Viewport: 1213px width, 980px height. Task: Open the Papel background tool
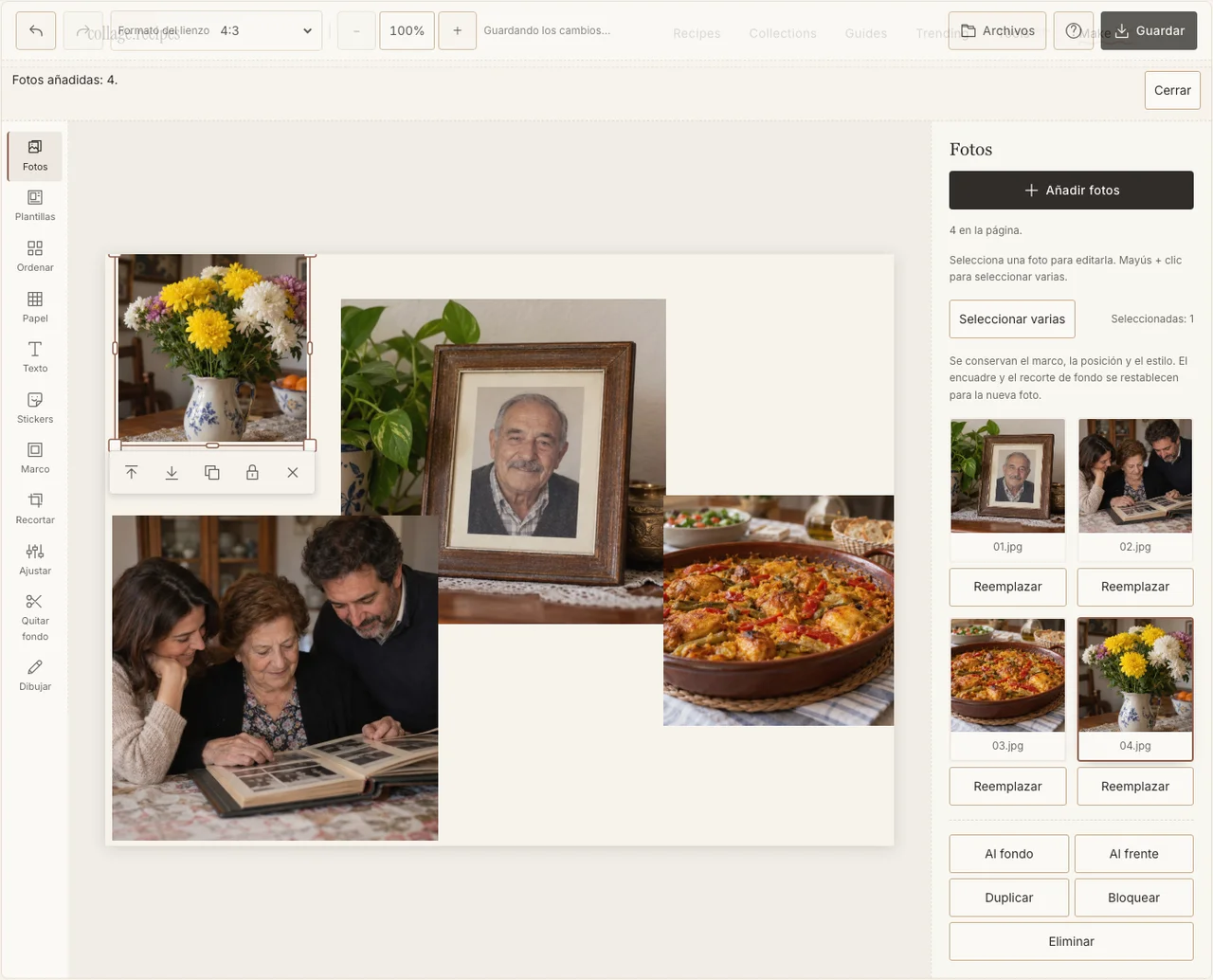coord(35,307)
